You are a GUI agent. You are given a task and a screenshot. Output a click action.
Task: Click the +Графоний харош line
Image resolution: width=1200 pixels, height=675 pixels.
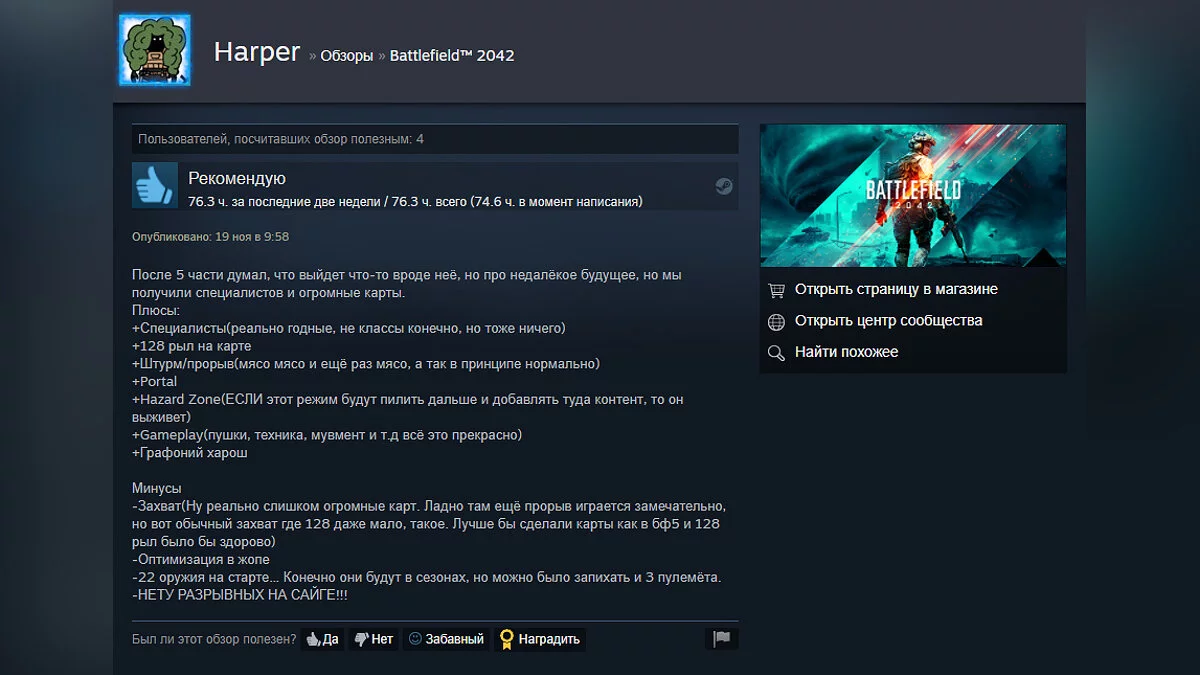click(x=189, y=453)
